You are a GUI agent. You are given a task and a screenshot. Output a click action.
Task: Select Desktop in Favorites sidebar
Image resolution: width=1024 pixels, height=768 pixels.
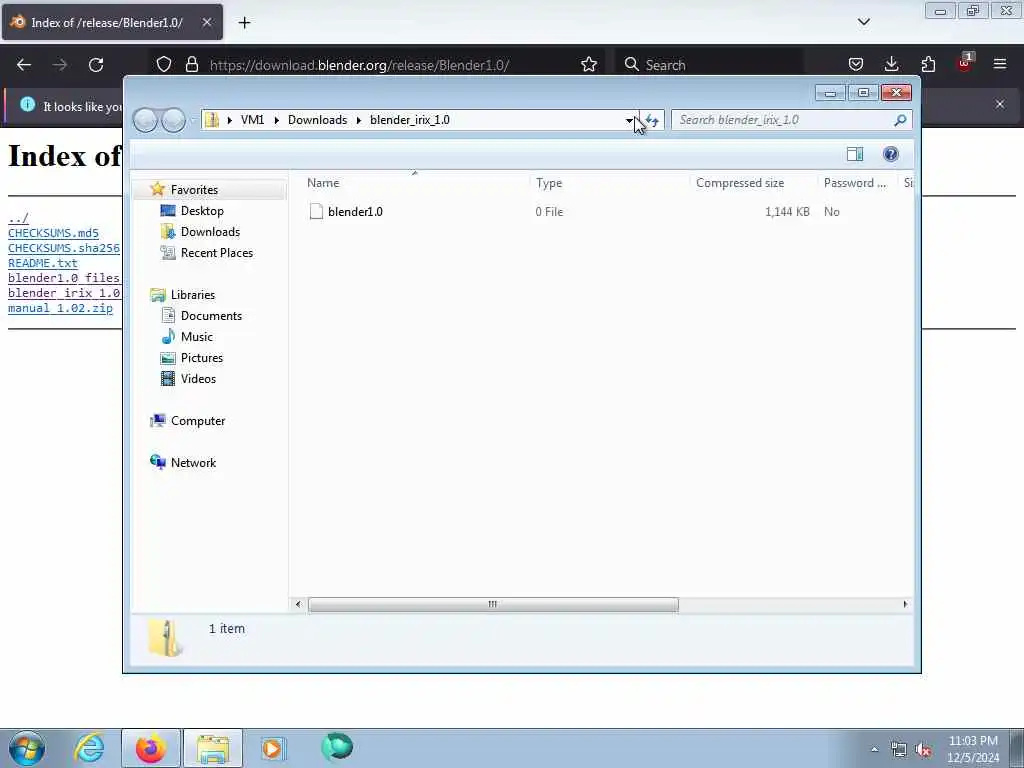point(202,211)
